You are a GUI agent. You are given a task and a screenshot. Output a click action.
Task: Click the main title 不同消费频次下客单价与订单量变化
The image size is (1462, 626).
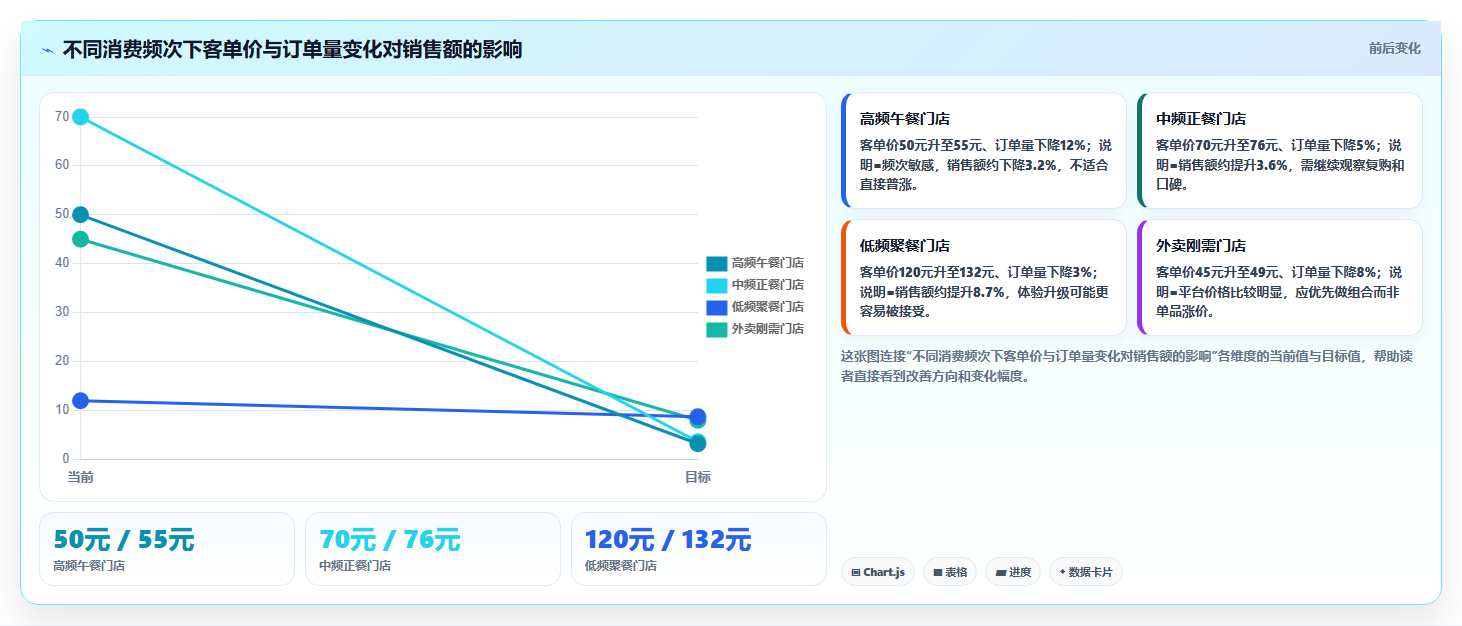click(292, 50)
